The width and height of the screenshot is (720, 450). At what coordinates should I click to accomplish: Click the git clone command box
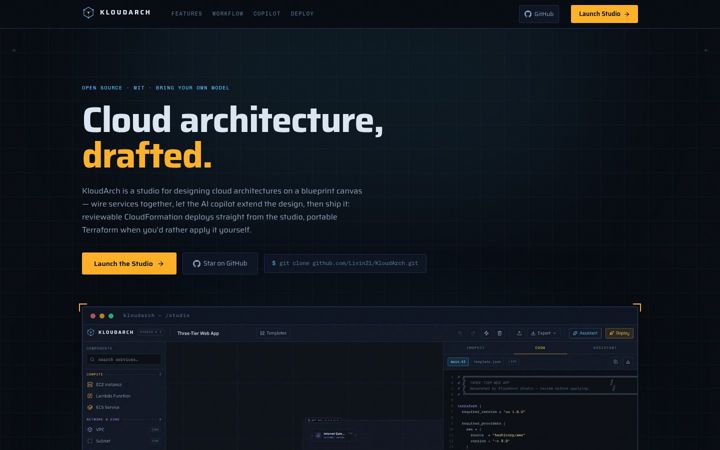[x=345, y=264]
